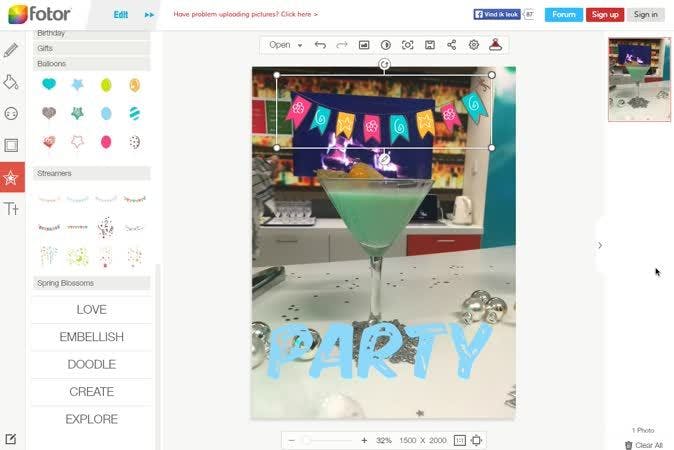Expand the Gifts sticker category
Viewport: 674px width, 450px height.
coord(92,48)
